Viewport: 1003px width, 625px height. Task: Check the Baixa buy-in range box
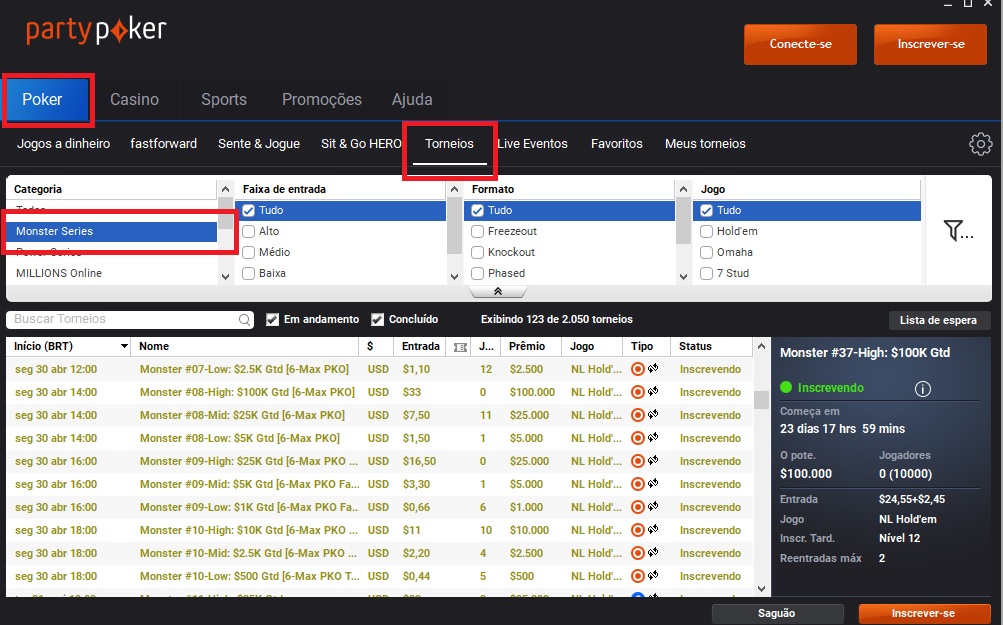click(x=249, y=274)
